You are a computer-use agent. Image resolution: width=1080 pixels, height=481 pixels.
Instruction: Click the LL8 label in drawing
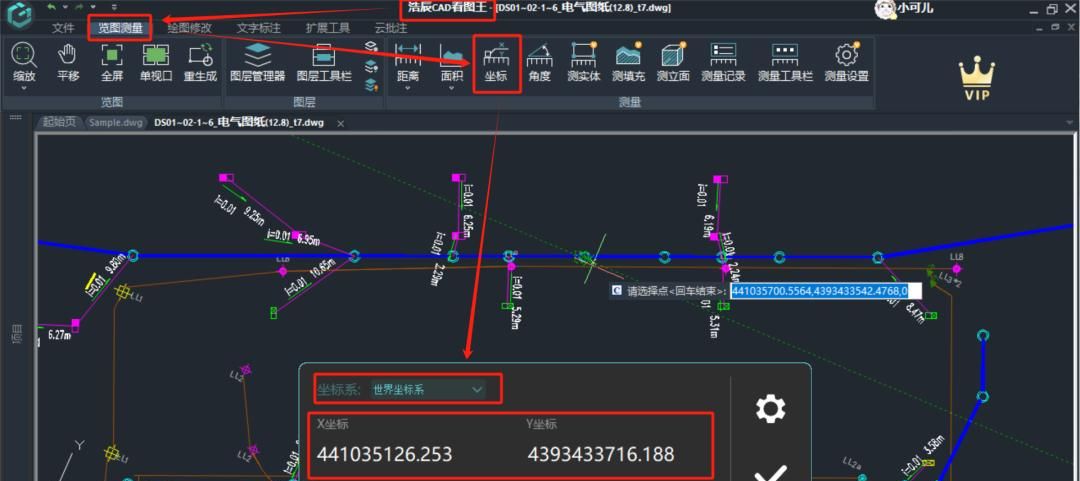tap(957, 256)
